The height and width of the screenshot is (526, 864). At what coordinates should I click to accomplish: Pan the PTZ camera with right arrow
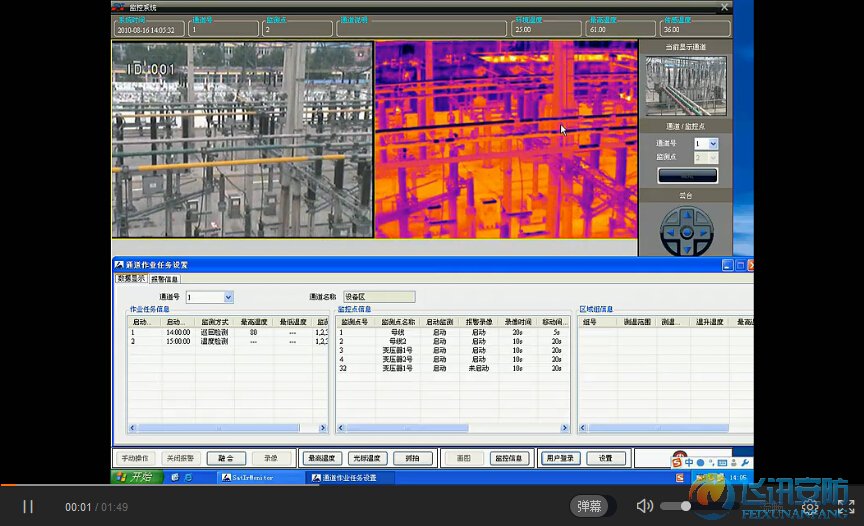point(704,233)
